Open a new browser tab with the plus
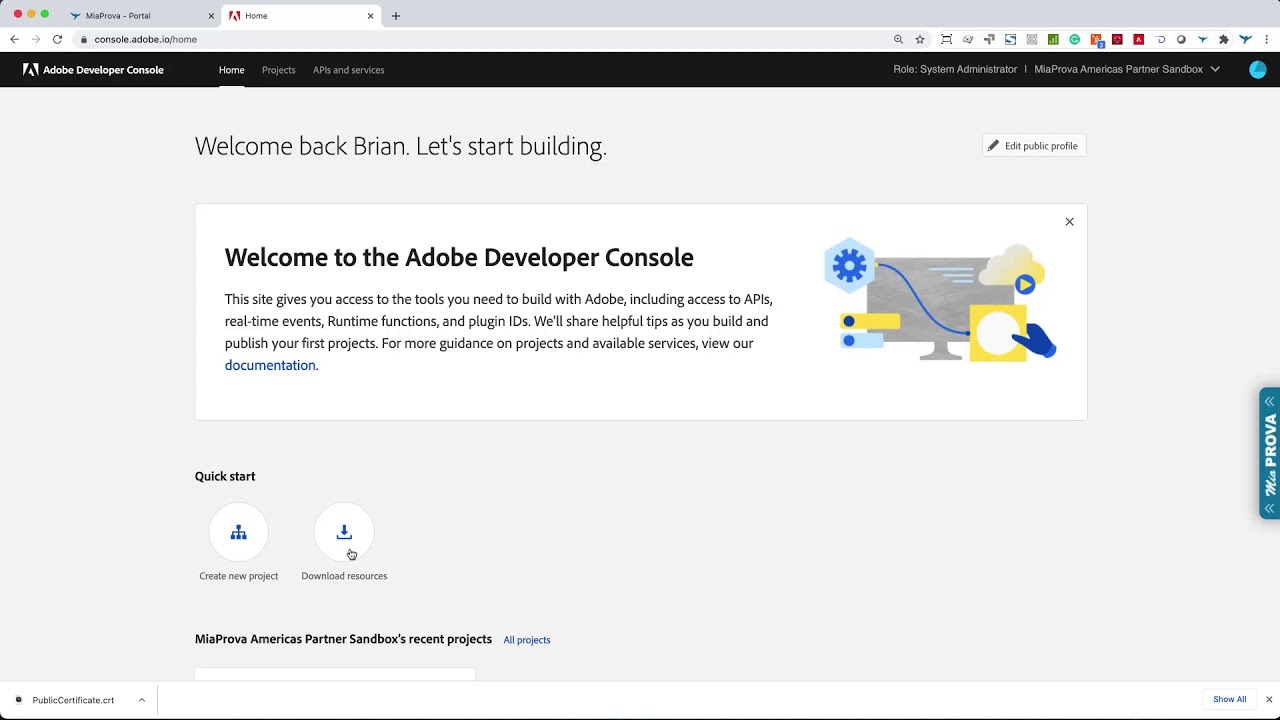Image resolution: width=1280 pixels, height=720 pixels. (396, 16)
